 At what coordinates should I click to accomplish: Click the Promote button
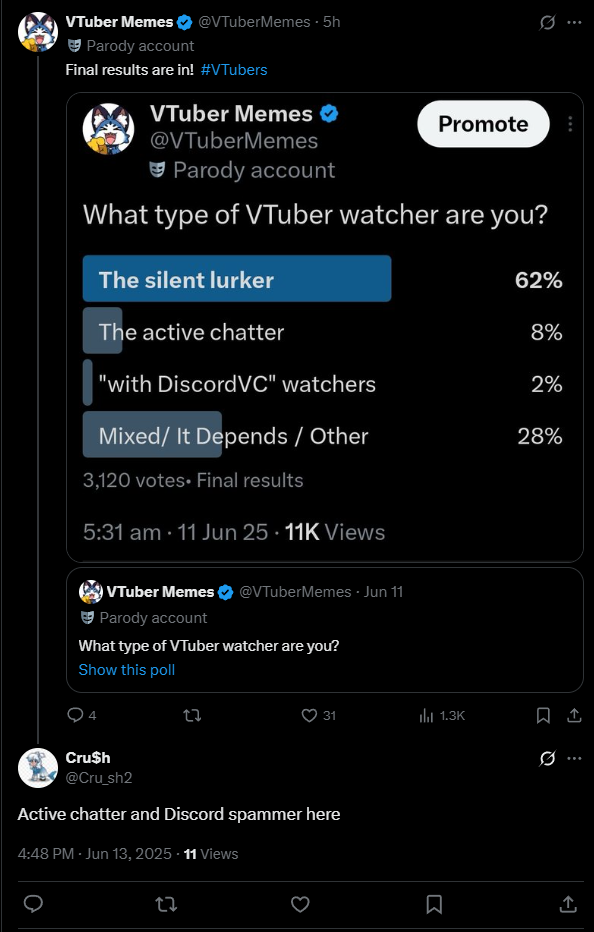(x=483, y=124)
